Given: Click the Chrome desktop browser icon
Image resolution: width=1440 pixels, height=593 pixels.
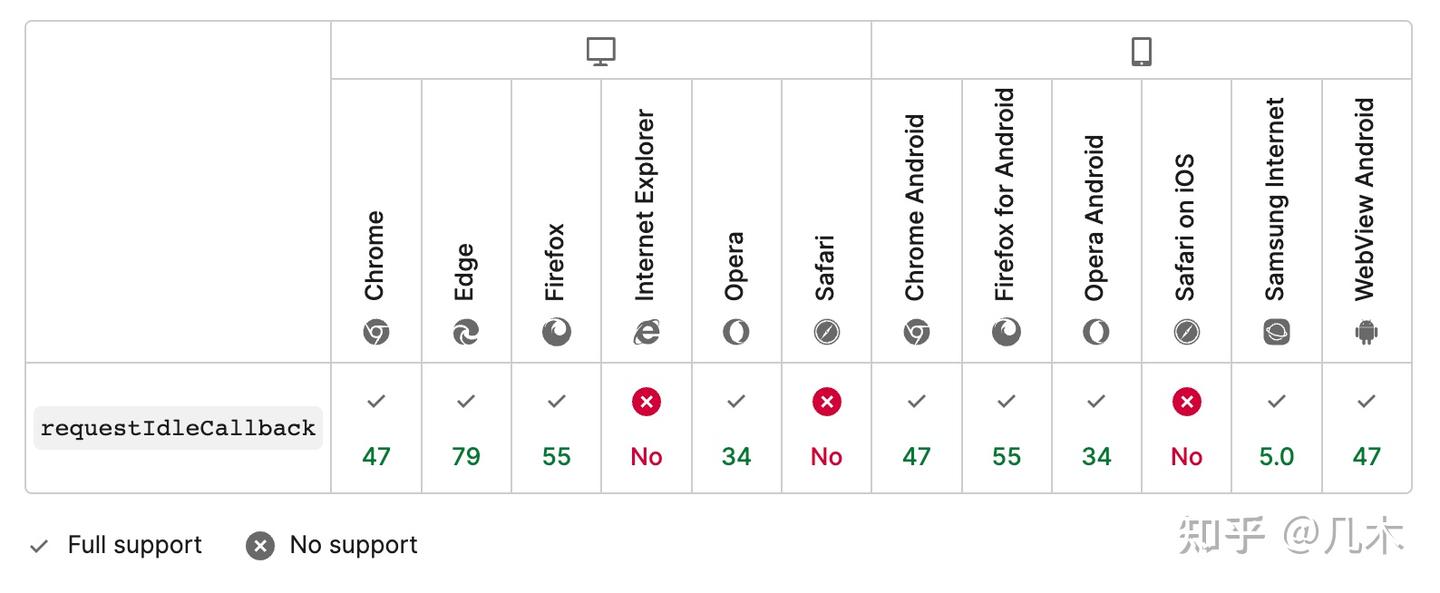Looking at the screenshot, I should (376, 332).
